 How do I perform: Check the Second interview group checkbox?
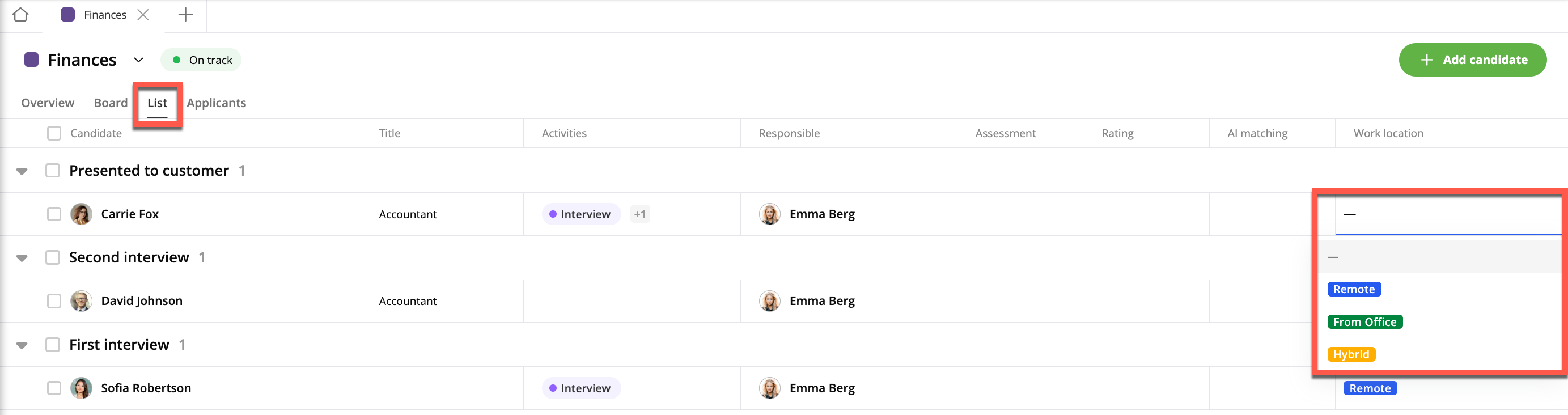[x=53, y=257]
